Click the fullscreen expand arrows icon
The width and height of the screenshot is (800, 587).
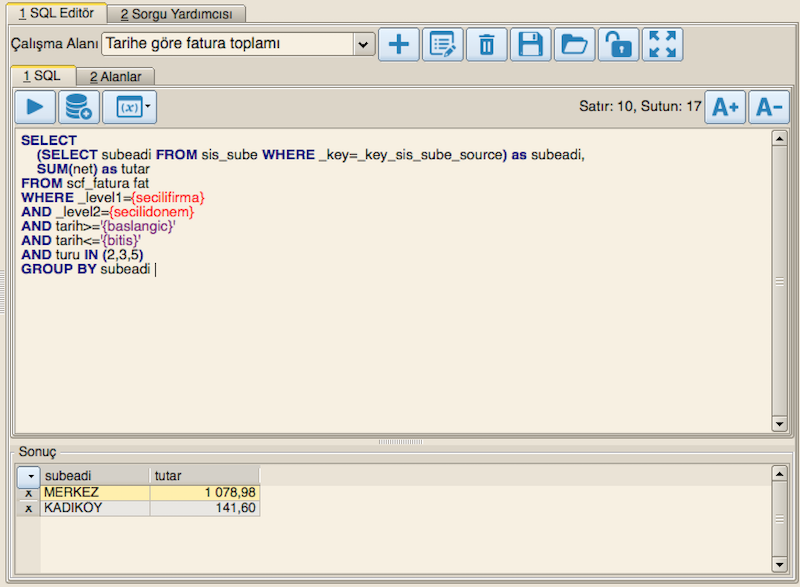[x=663, y=44]
